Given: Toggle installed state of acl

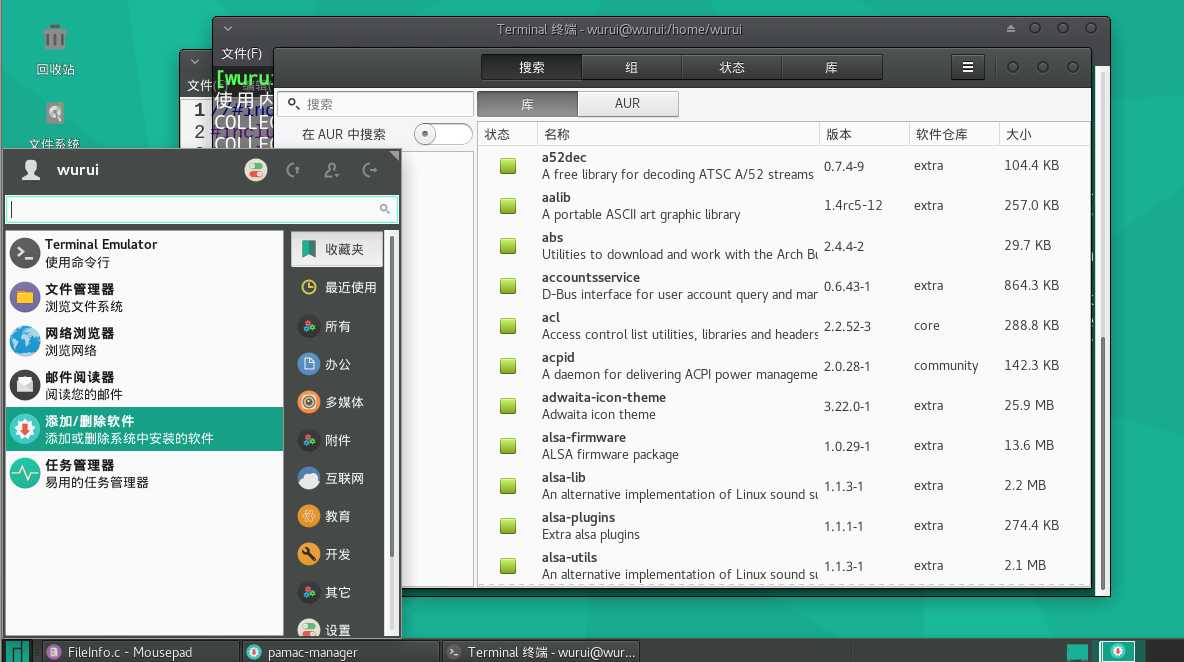Looking at the screenshot, I should click(x=508, y=326).
